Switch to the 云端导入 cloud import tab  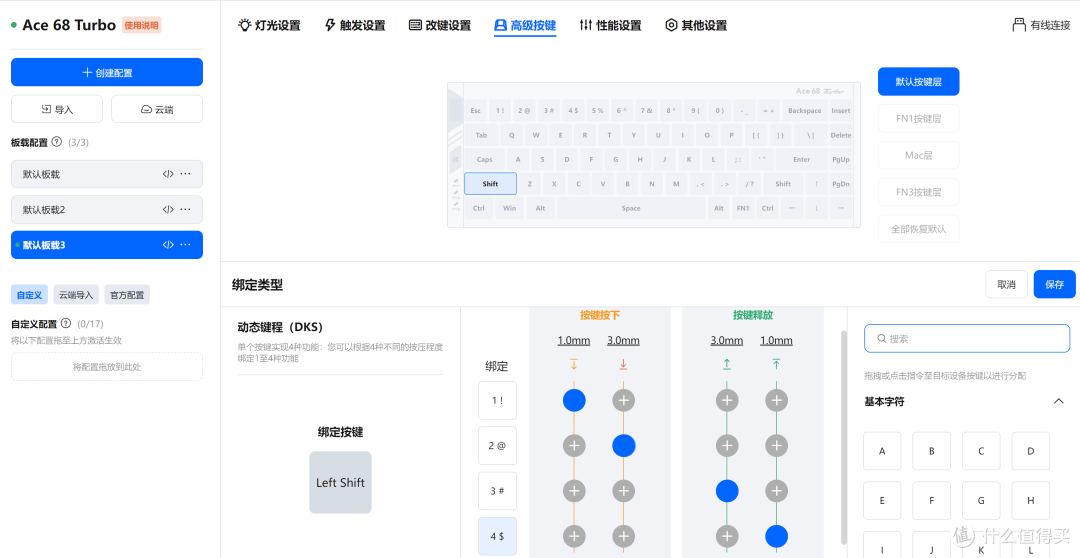coord(76,295)
